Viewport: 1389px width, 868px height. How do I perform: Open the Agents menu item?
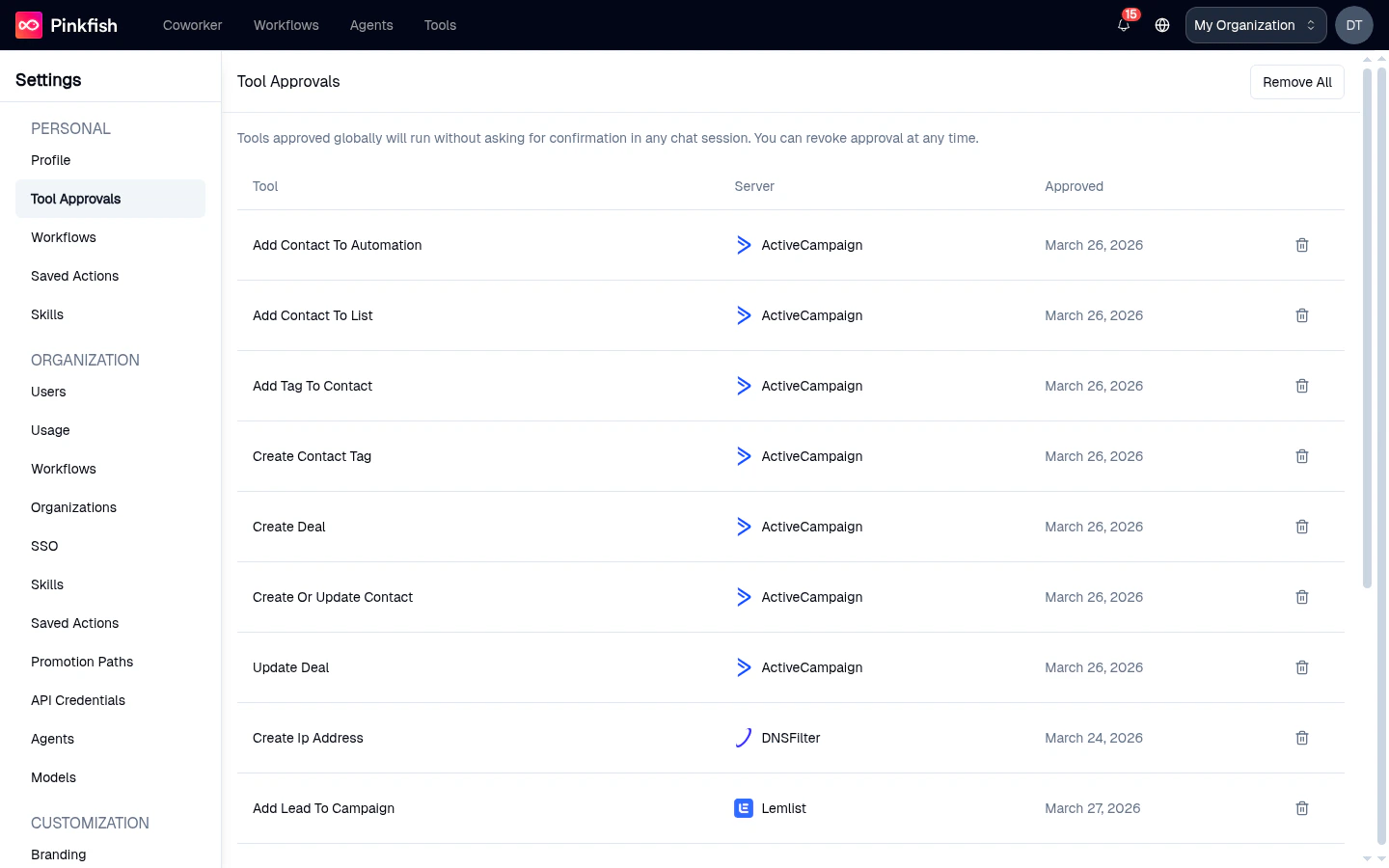coord(371,25)
